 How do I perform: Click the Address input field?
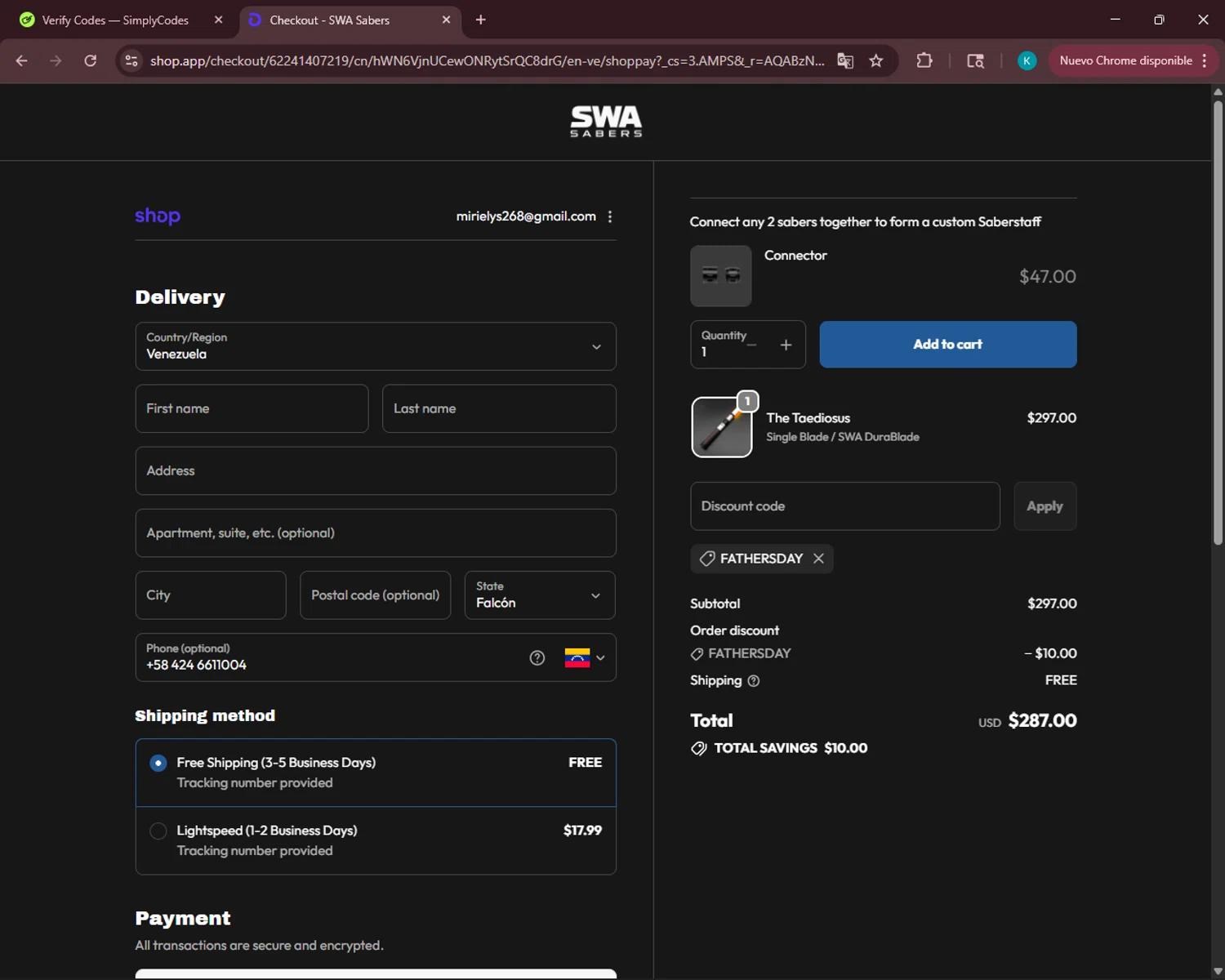376,470
